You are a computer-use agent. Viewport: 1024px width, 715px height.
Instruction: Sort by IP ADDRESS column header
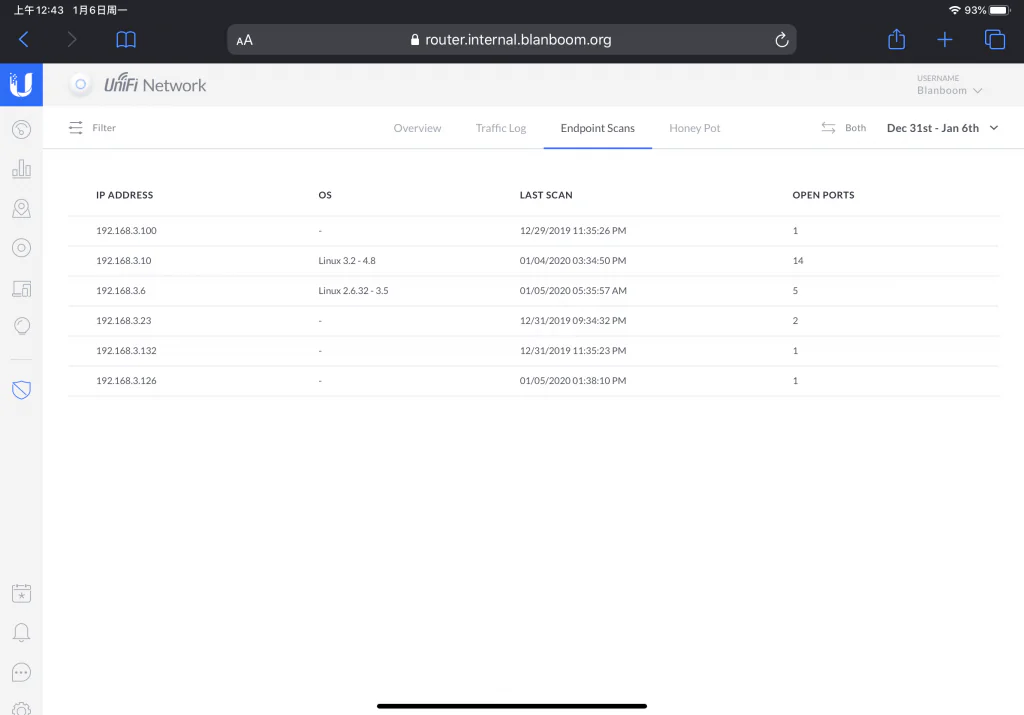(x=124, y=195)
